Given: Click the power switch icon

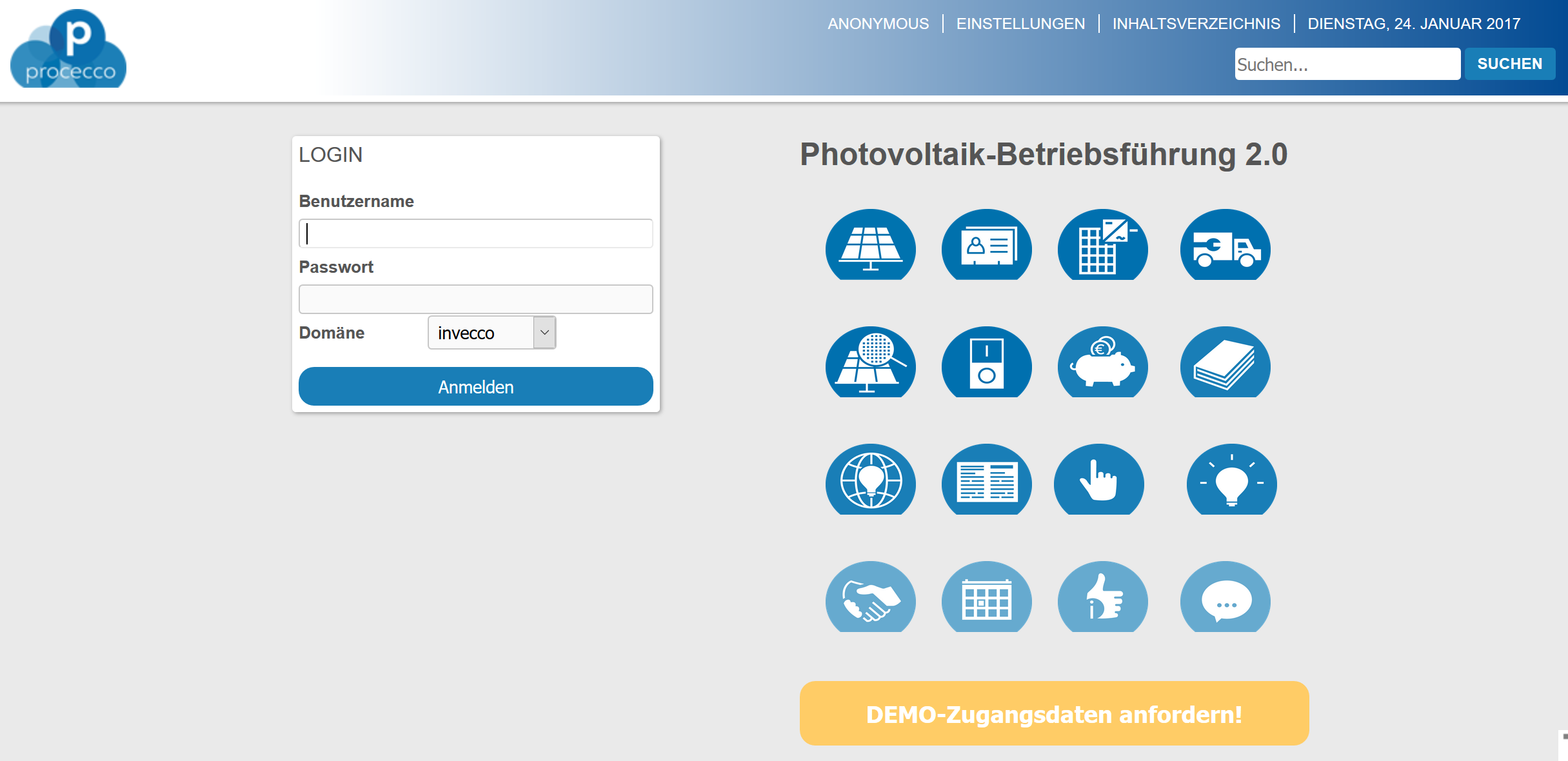Looking at the screenshot, I should [x=986, y=362].
